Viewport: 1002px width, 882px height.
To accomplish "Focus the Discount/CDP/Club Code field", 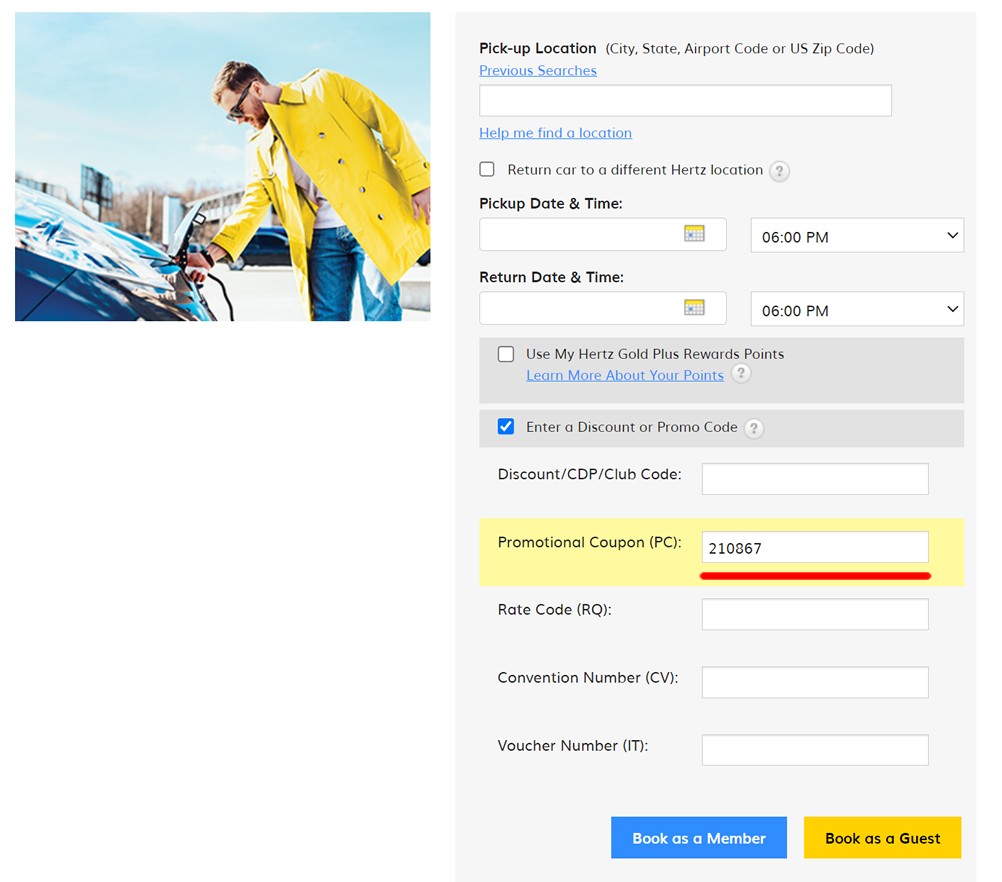I will (815, 479).
